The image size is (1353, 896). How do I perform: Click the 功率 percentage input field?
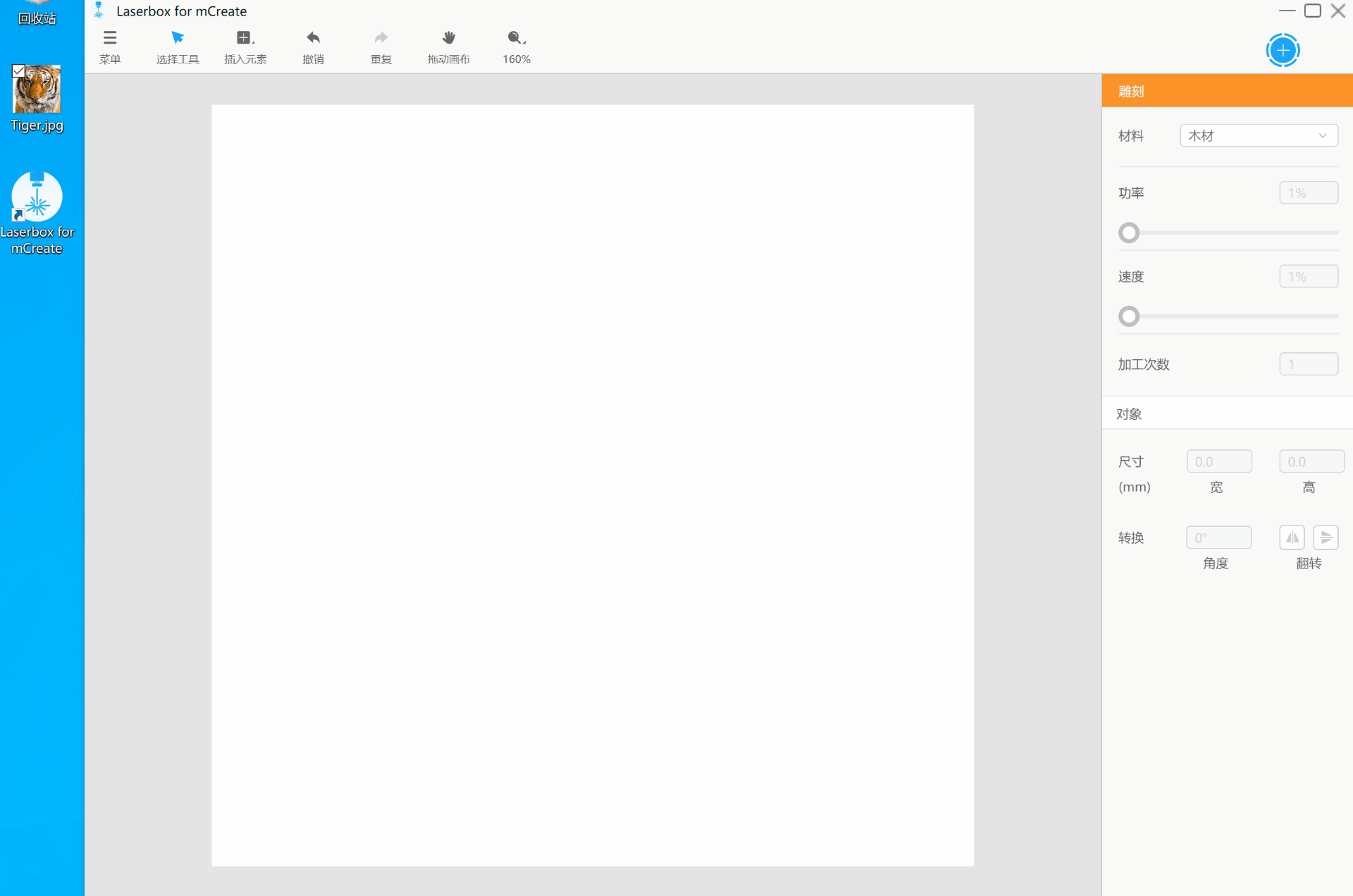click(1308, 193)
